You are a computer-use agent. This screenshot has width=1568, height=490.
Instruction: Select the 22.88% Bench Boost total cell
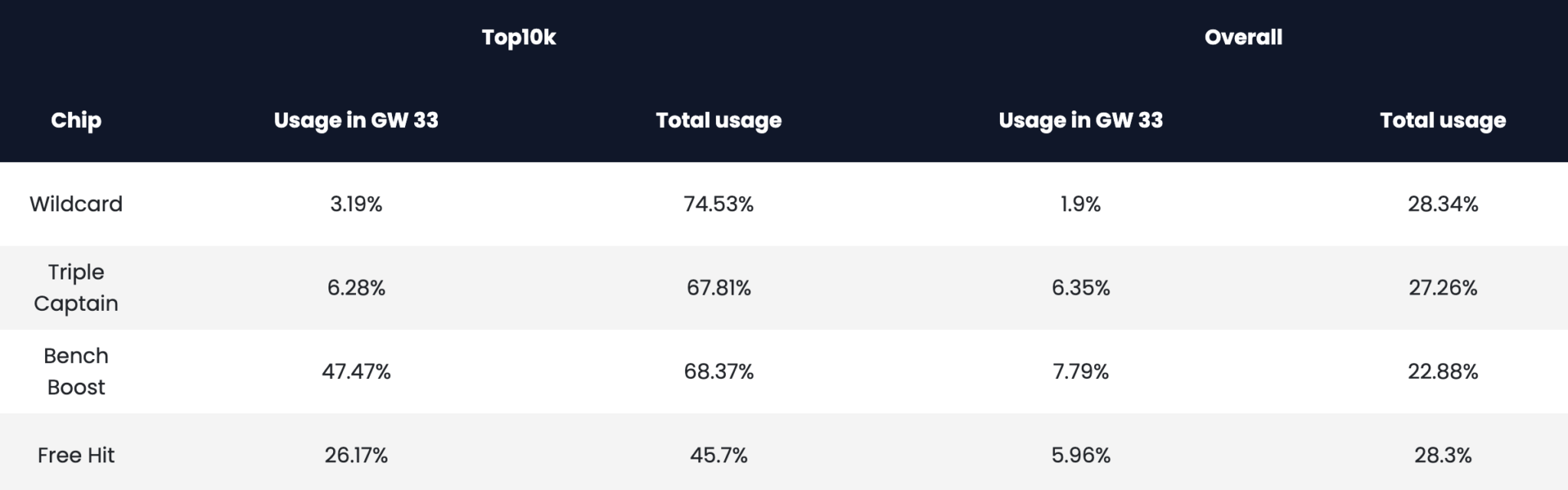pyautogui.click(x=1442, y=371)
